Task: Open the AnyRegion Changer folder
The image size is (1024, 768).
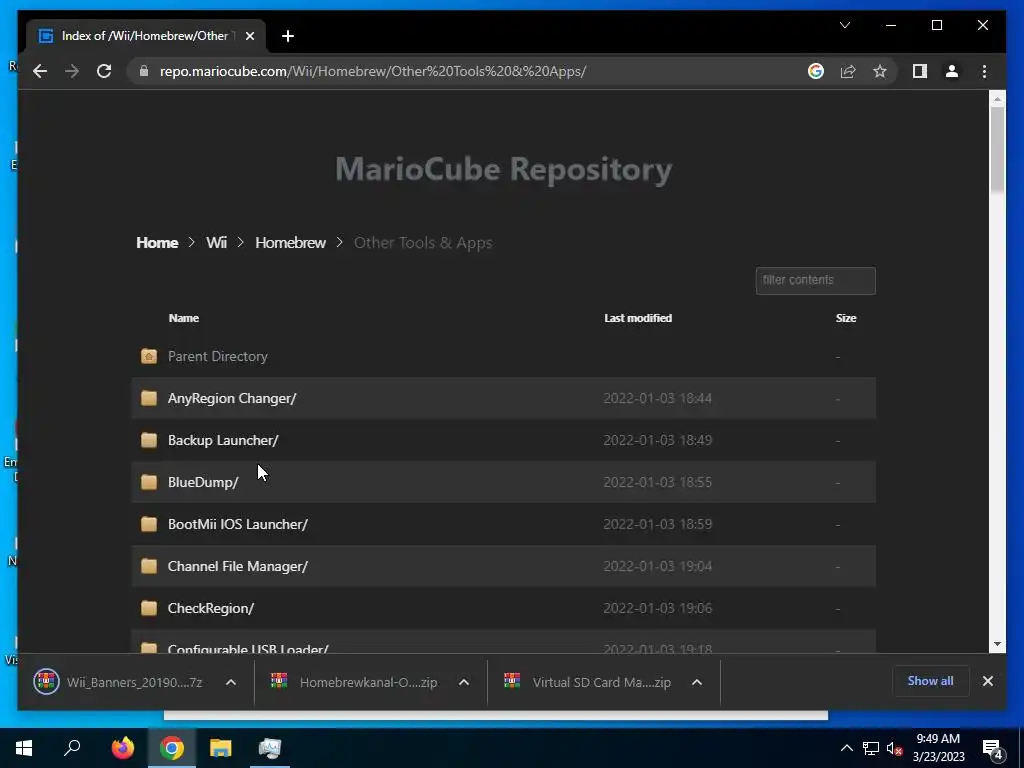Action: 232,398
